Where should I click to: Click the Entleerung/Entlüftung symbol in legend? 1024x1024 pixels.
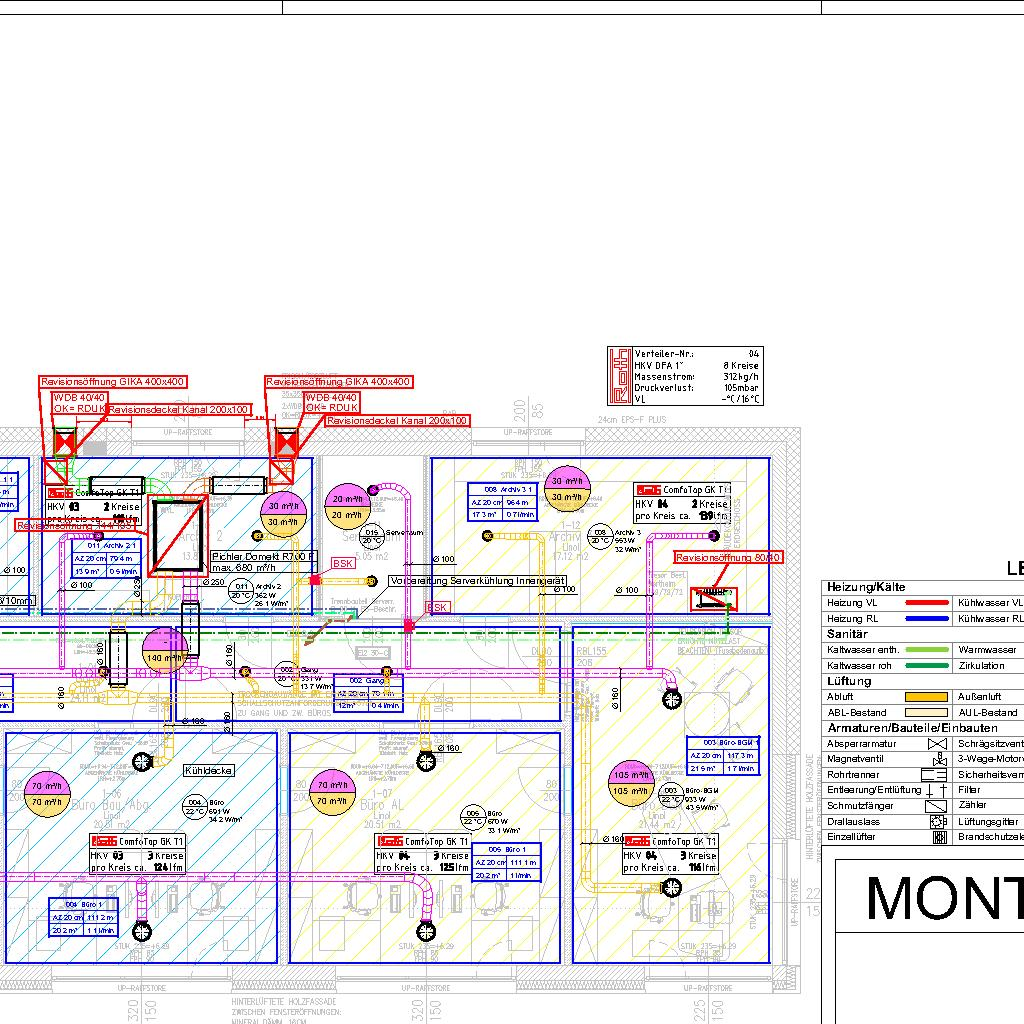tap(936, 790)
